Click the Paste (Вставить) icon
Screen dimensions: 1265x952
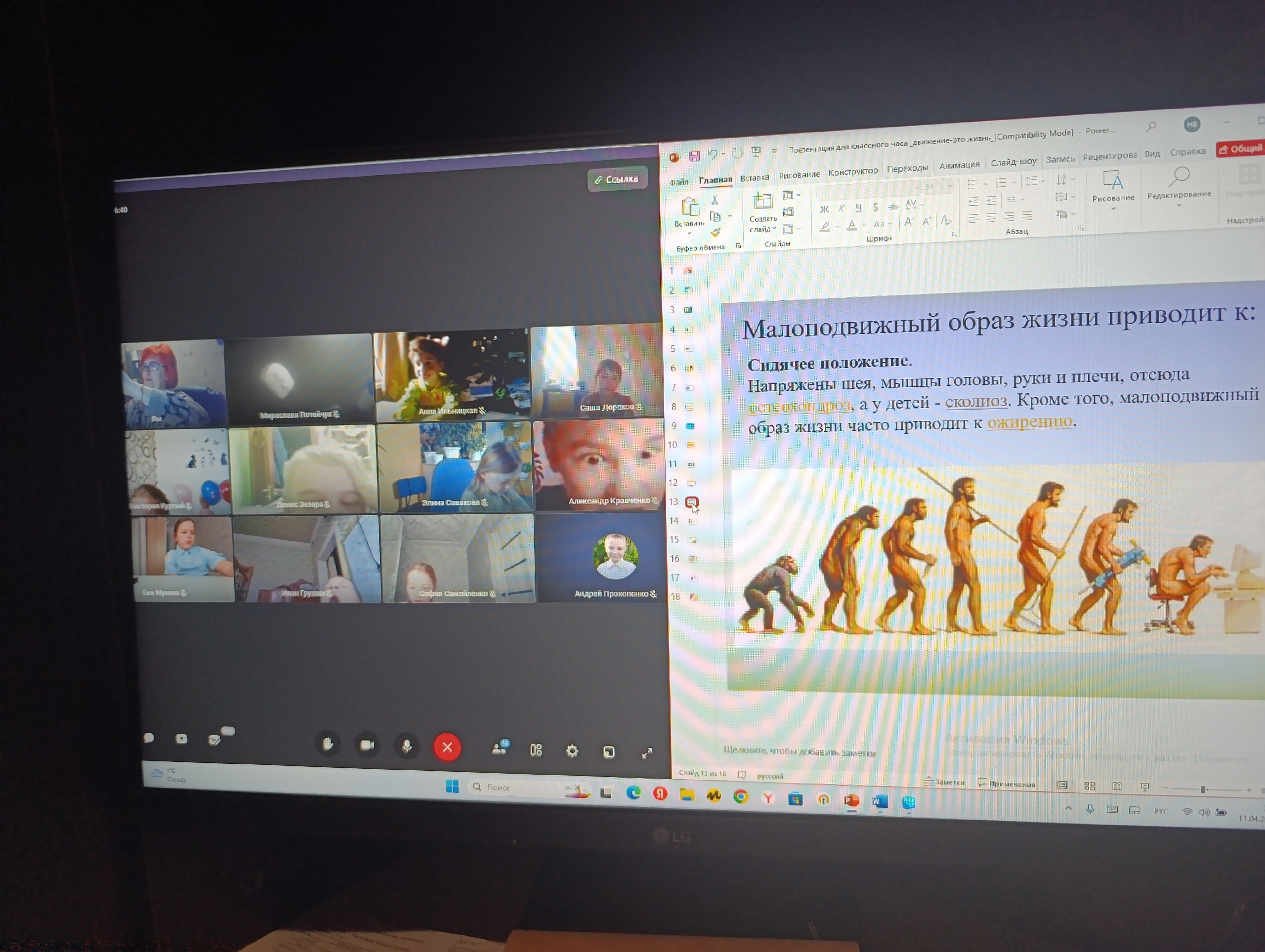(x=690, y=207)
